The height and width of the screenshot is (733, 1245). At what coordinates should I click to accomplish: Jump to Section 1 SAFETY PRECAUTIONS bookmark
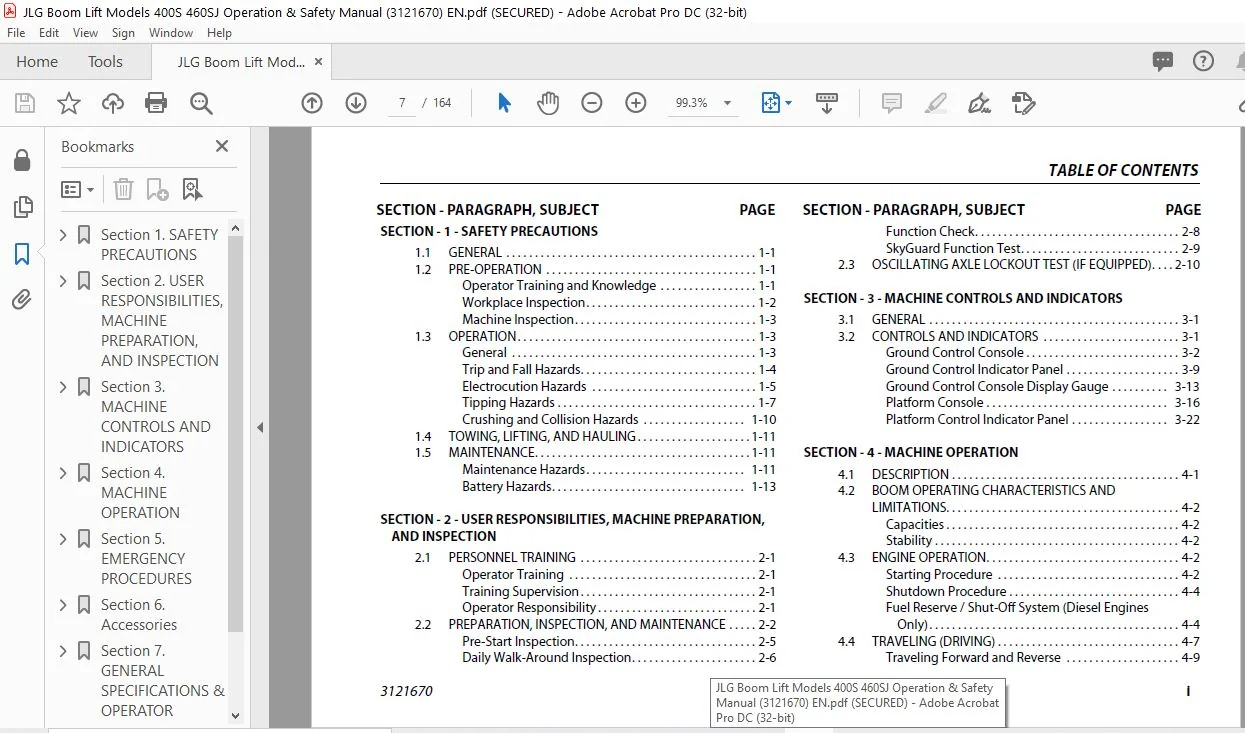tap(159, 244)
